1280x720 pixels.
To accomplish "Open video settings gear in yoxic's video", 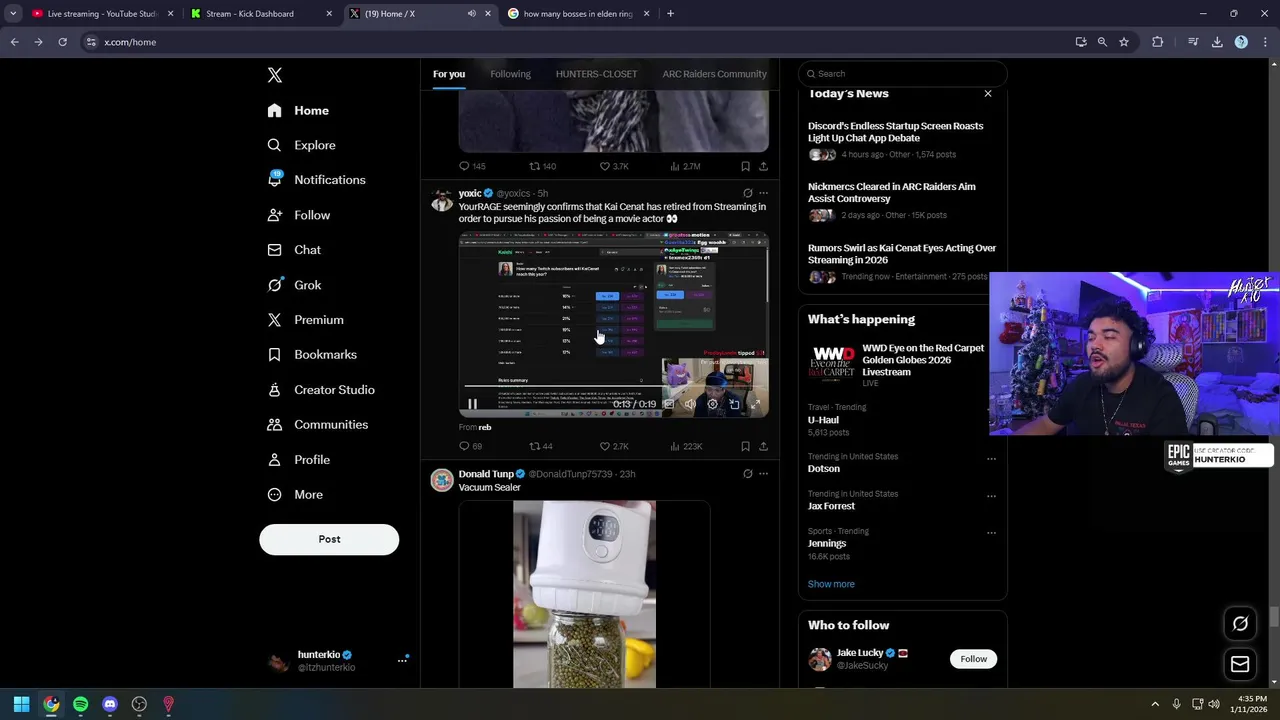I will 712,404.
